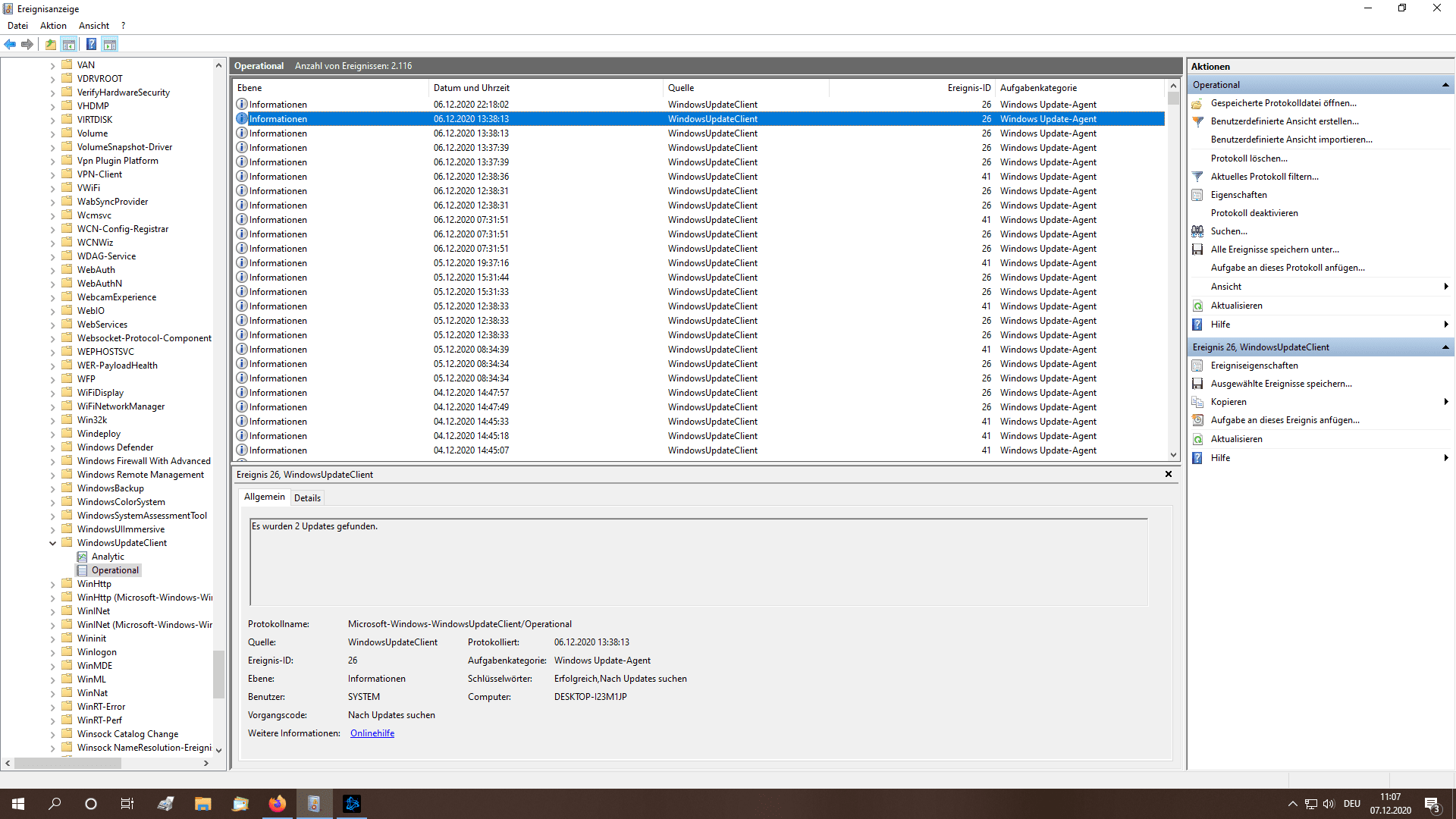Click Aktualisieren icon under Operational section
The image size is (1456, 819).
1197,306
